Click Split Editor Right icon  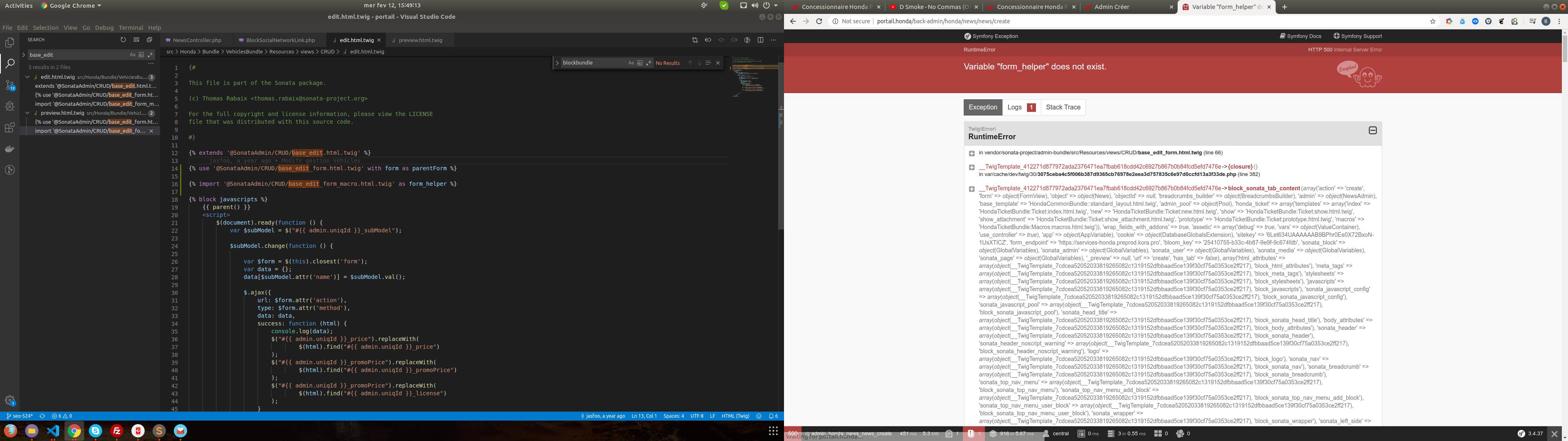point(760,40)
